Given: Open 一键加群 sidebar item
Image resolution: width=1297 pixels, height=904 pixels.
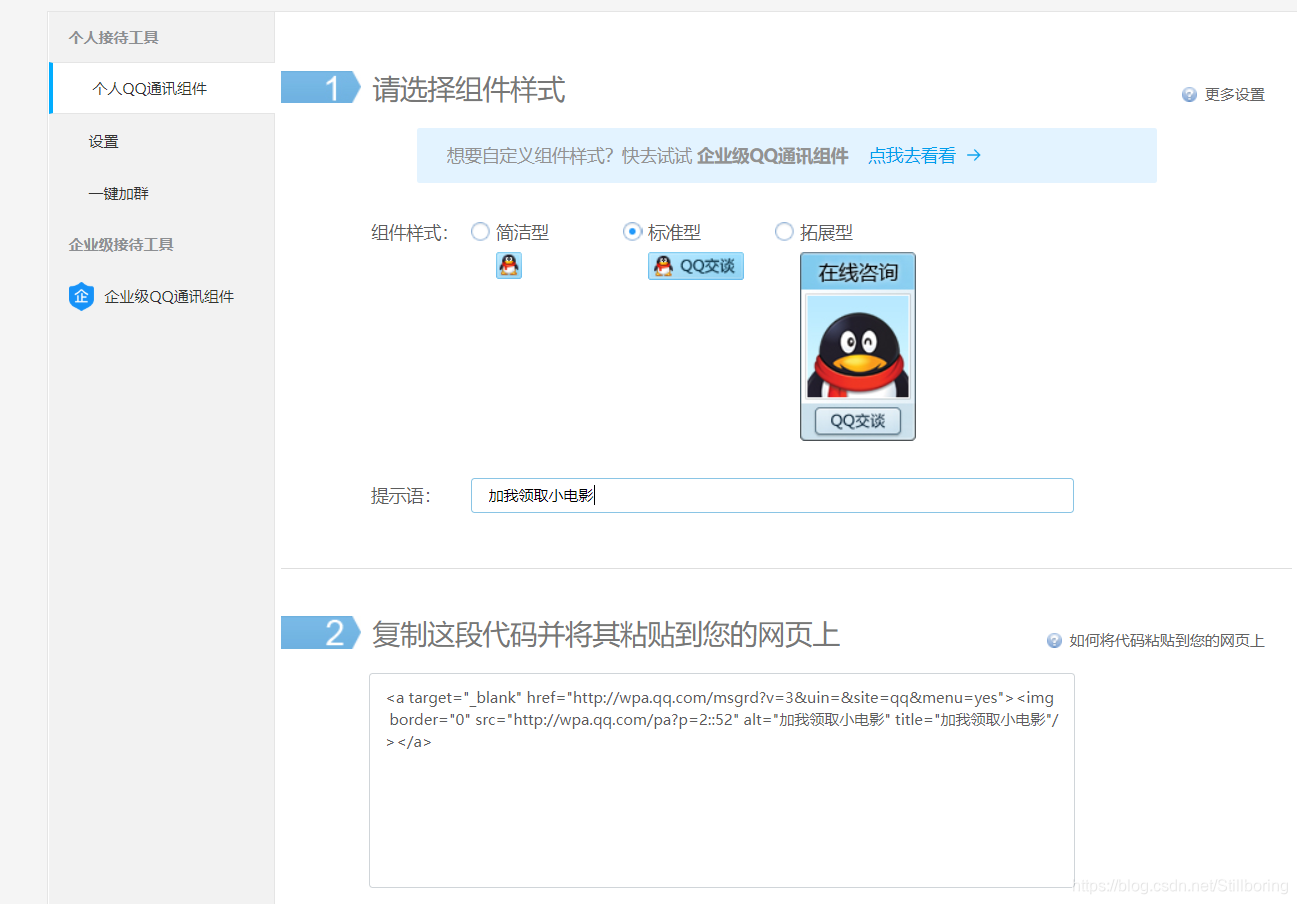Looking at the screenshot, I should tap(119, 193).
